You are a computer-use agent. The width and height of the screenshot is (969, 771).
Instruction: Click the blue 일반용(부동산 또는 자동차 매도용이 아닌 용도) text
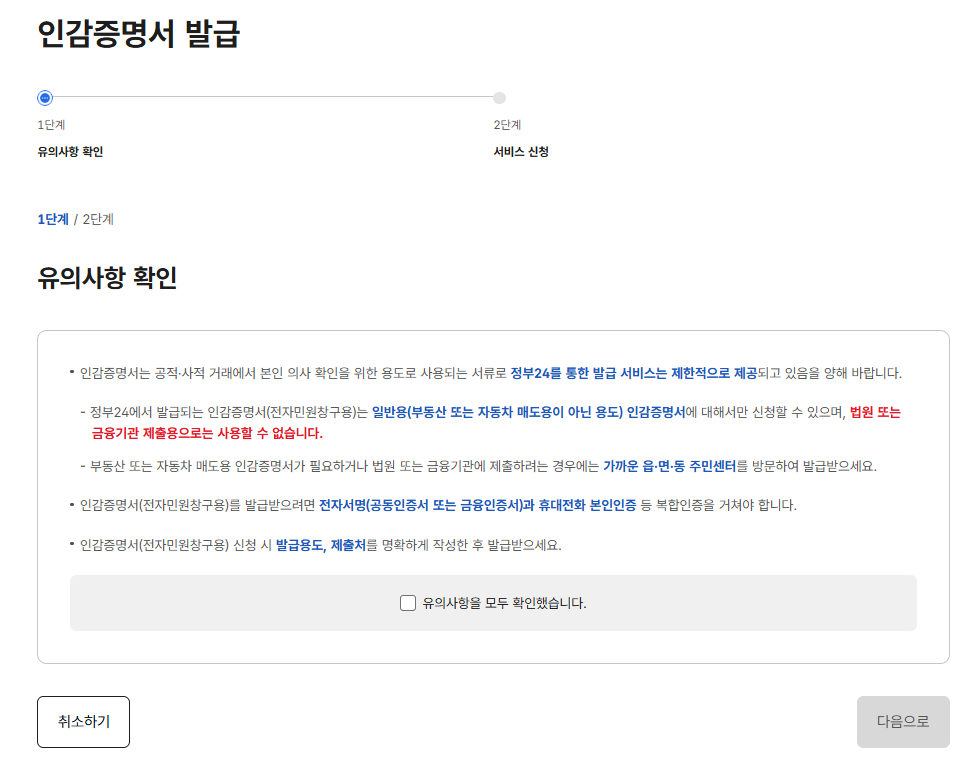click(497, 412)
